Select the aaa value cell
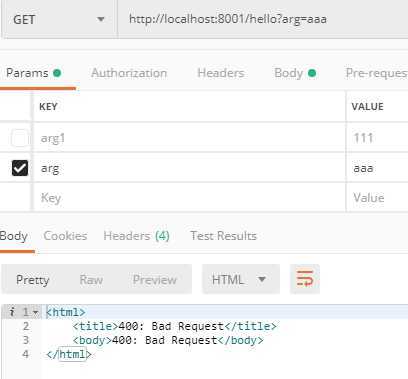The width and height of the screenshot is (408, 379). point(377,168)
